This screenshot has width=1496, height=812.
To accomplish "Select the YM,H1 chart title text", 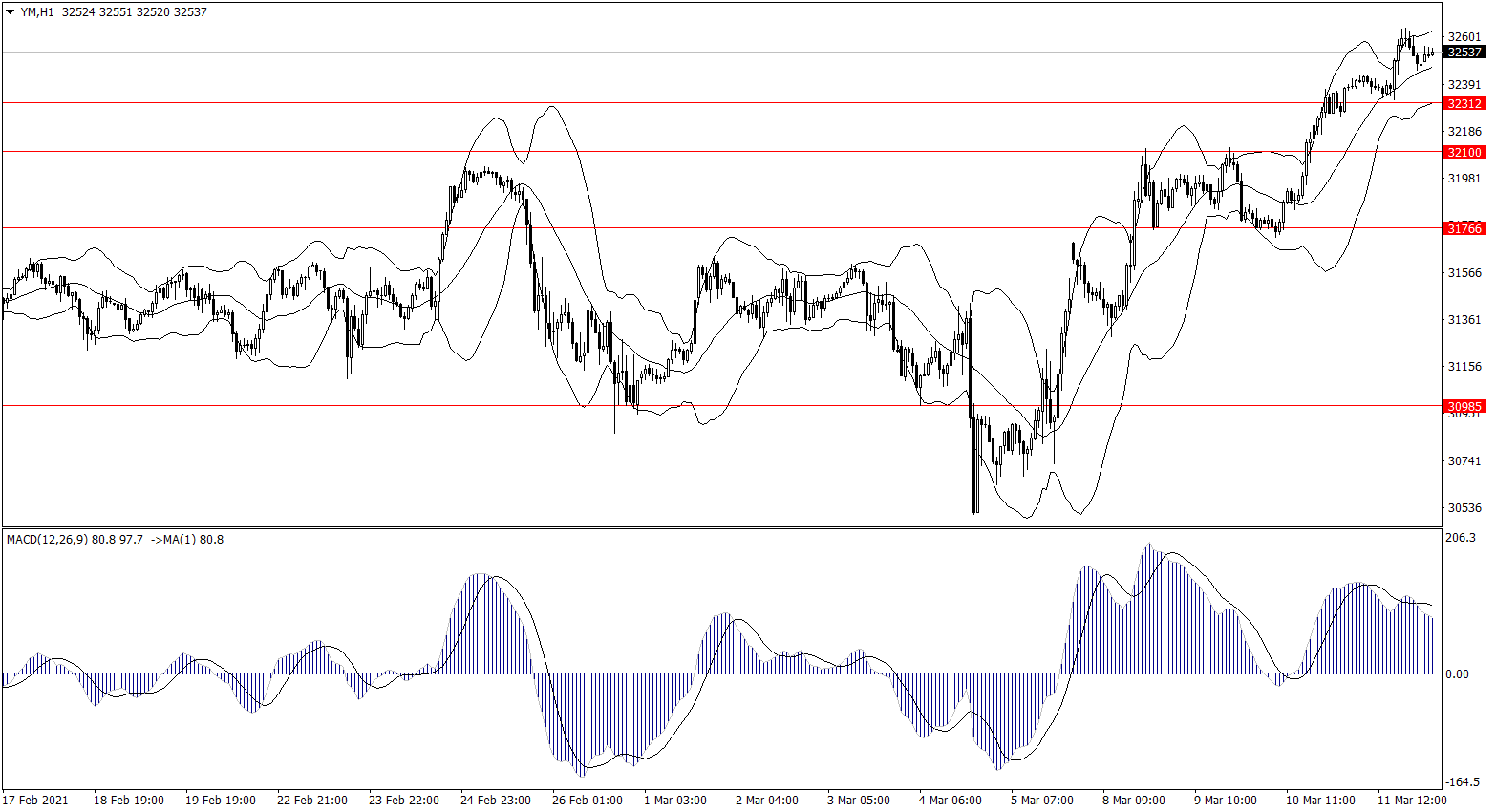I will point(37,12).
